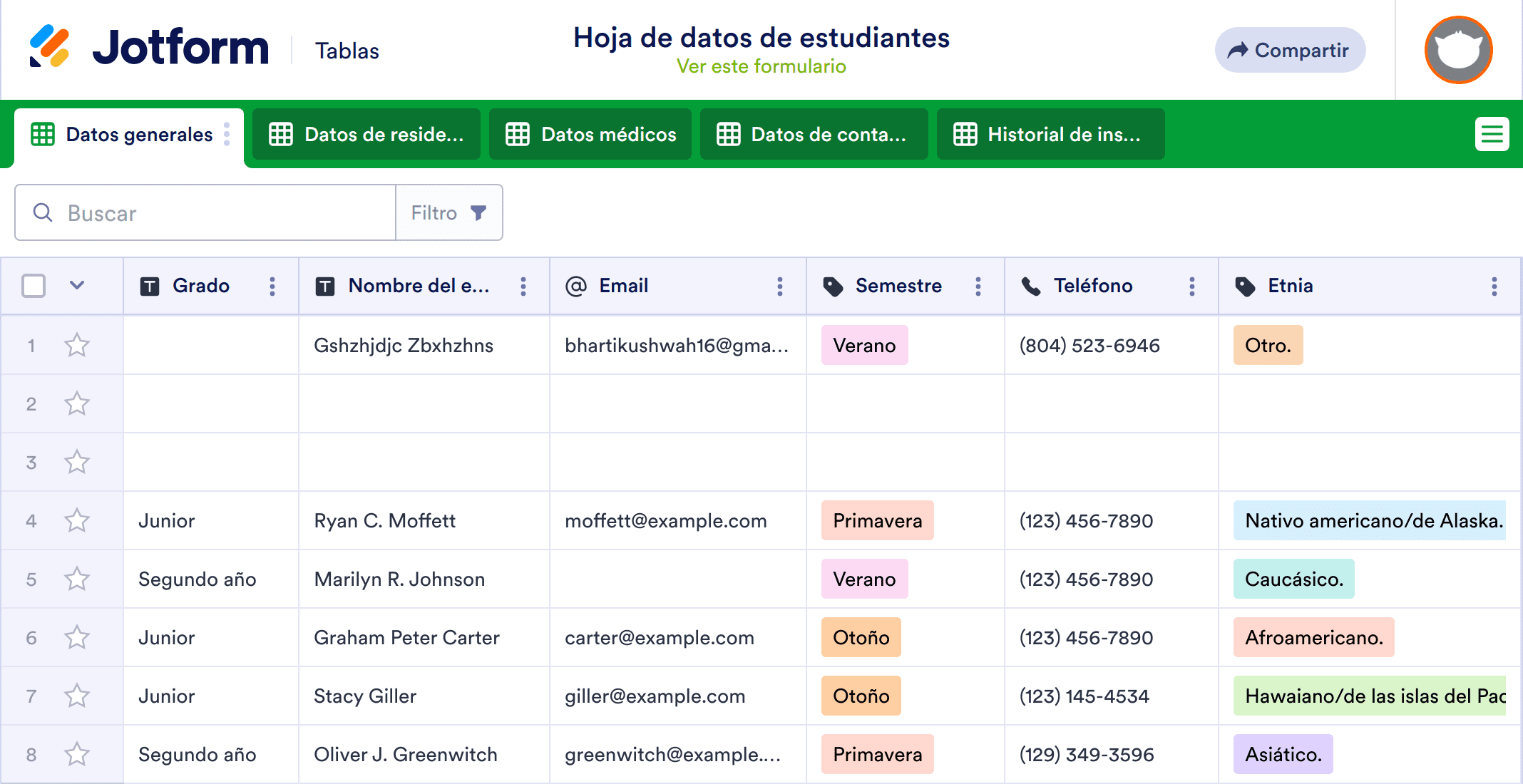This screenshot has width=1523, height=784.
Task: Star row 3 as favorite
Action: (x=77, y=463)
